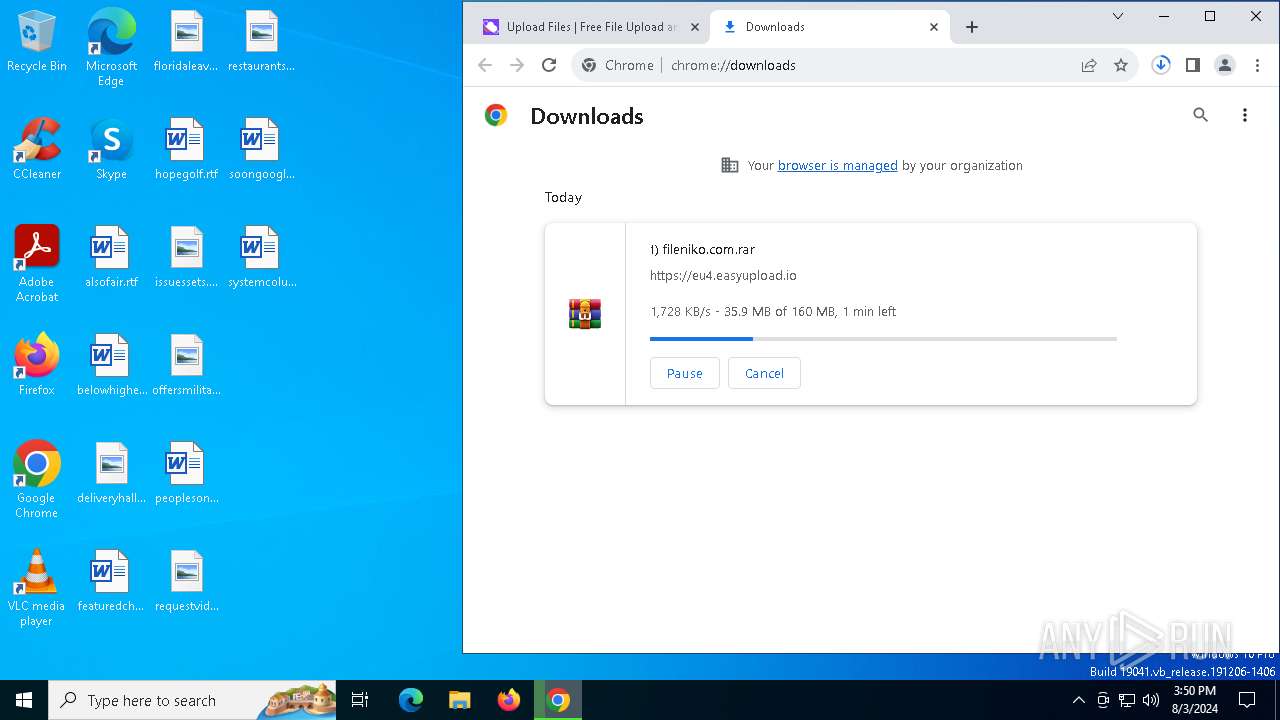Viewport: 1280px width, 720px height.
Task: Click the eu4.easyupload.io source link
Action: click(723, 276)
